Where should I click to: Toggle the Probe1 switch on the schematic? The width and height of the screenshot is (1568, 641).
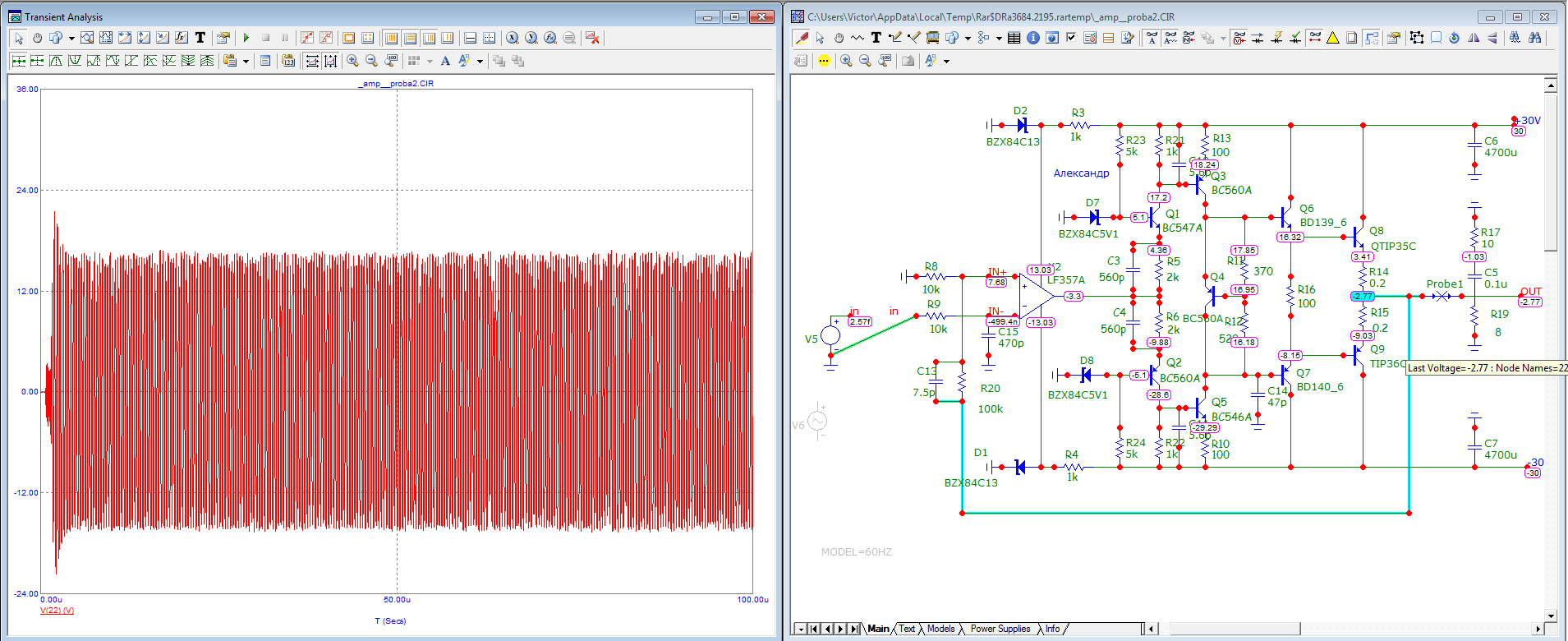click(1442, 296)
